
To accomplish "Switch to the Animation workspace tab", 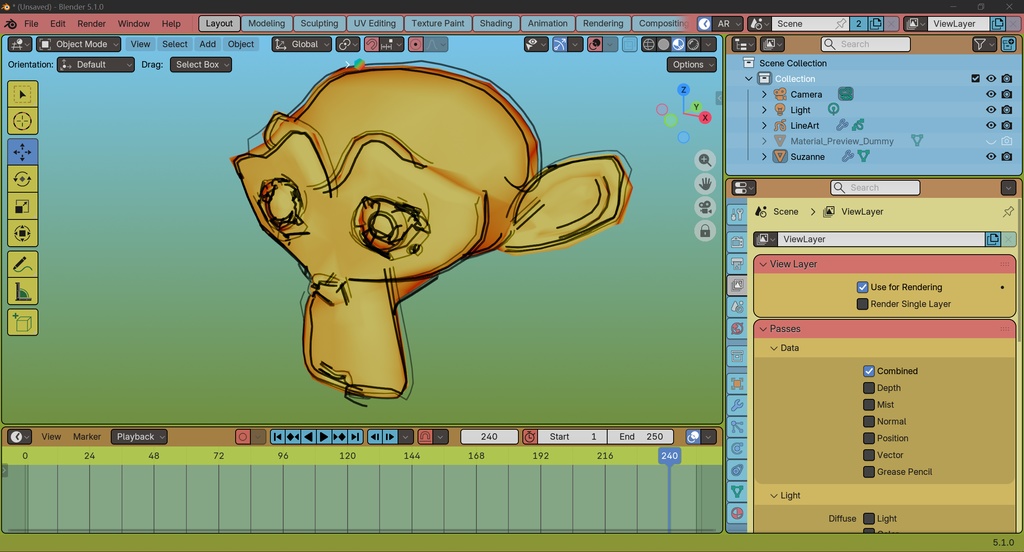I will coord(547,24).
